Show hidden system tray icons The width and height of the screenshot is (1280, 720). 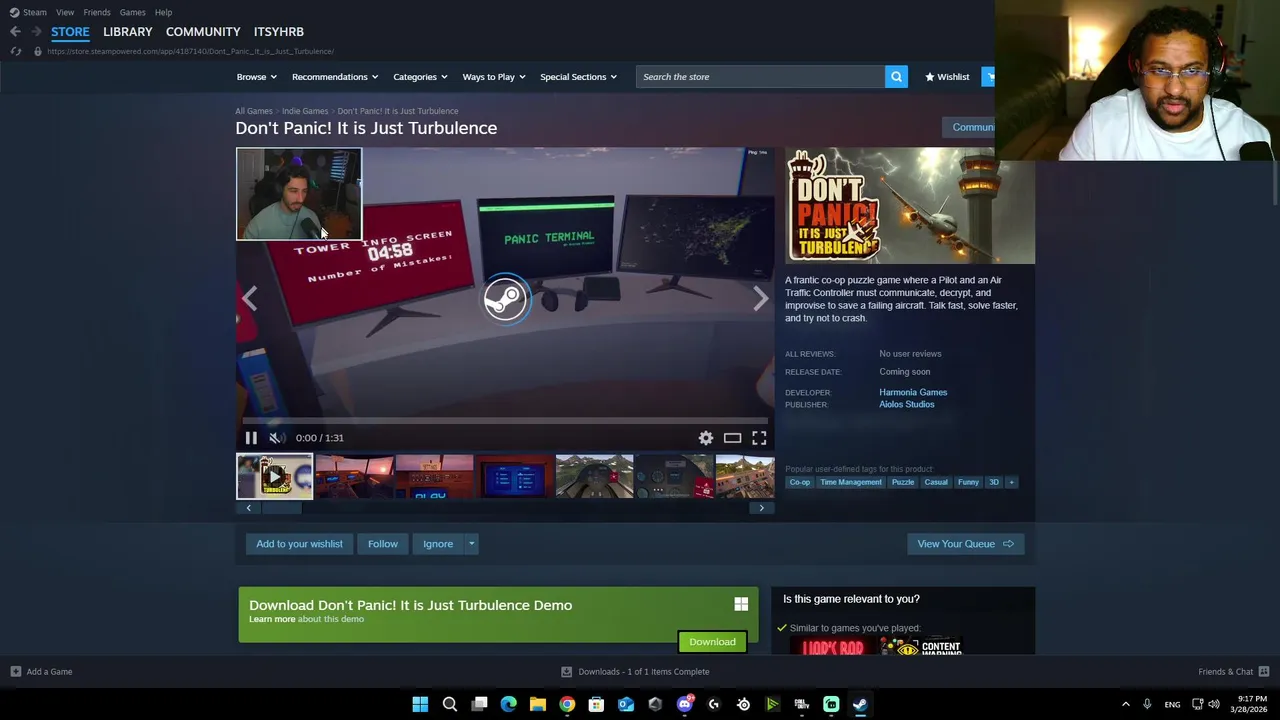tap(1125, 704)
